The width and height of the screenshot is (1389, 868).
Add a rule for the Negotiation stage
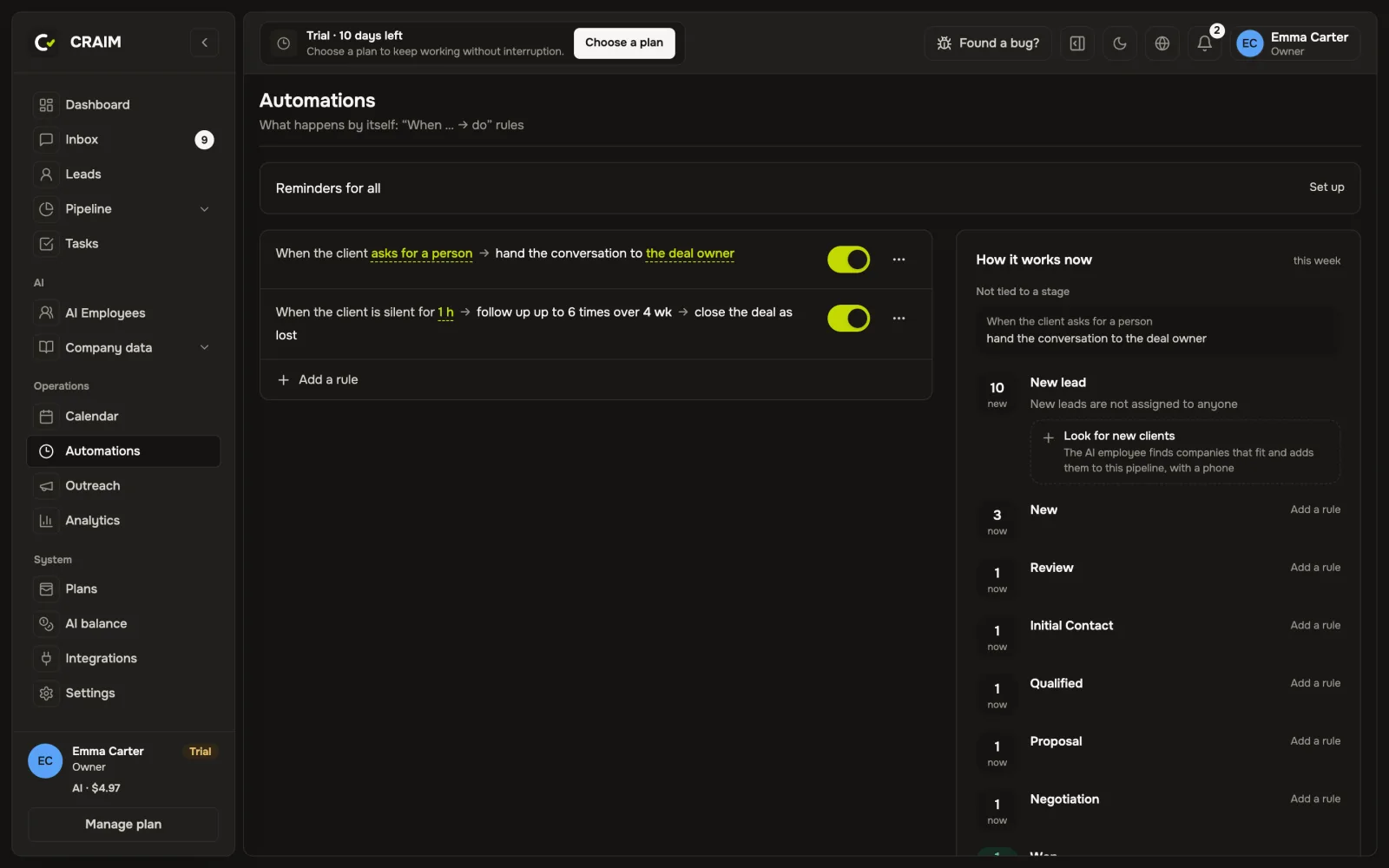point(1315,799)
